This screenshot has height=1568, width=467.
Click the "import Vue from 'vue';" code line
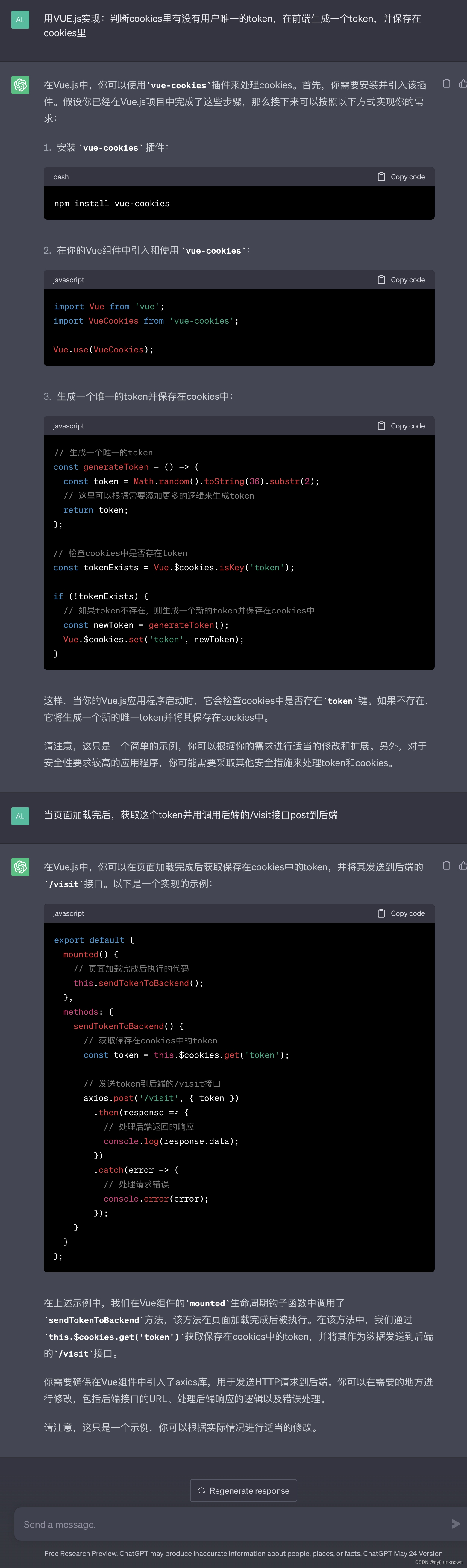109,306
